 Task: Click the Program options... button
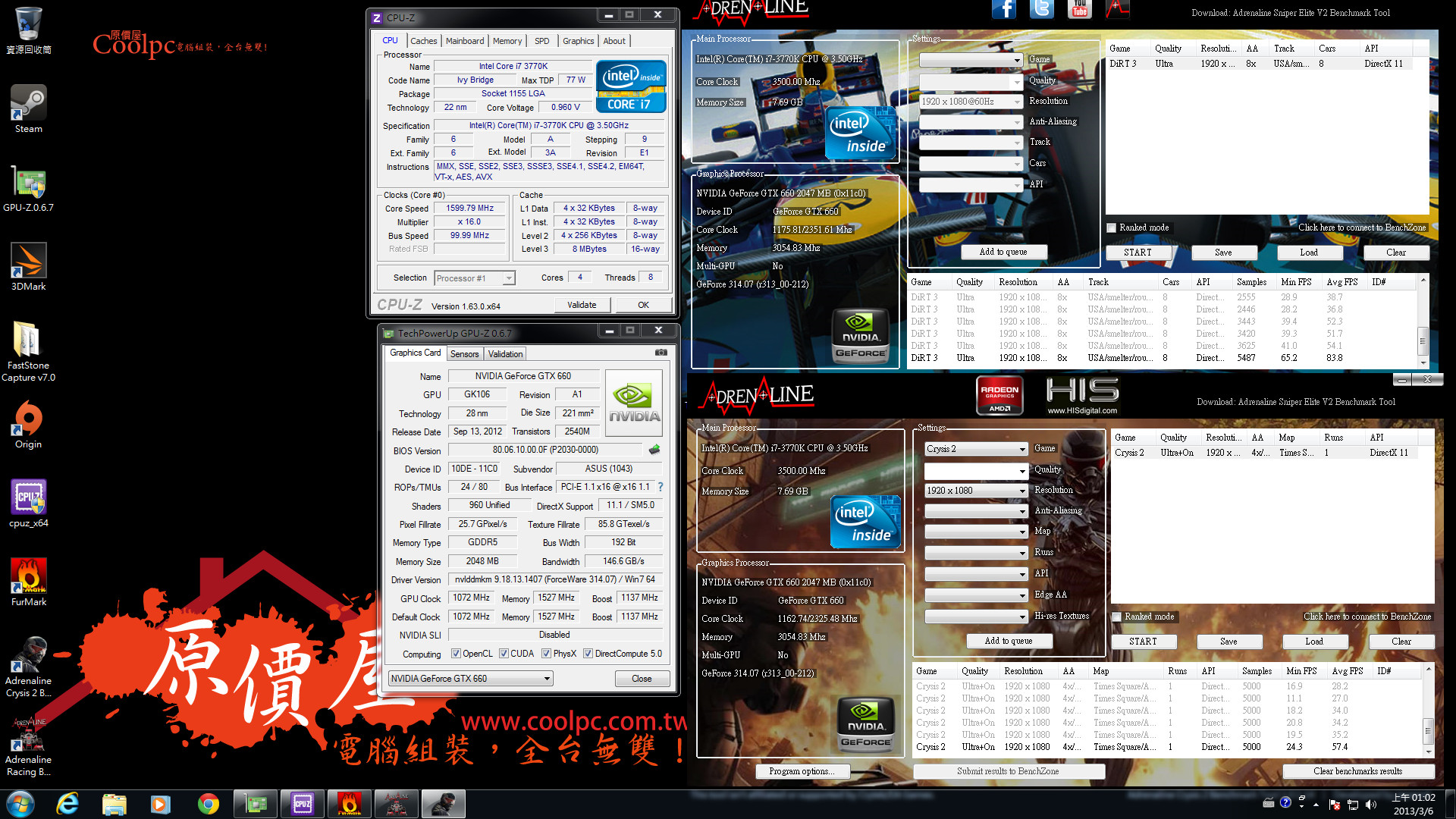click(802, 771)
